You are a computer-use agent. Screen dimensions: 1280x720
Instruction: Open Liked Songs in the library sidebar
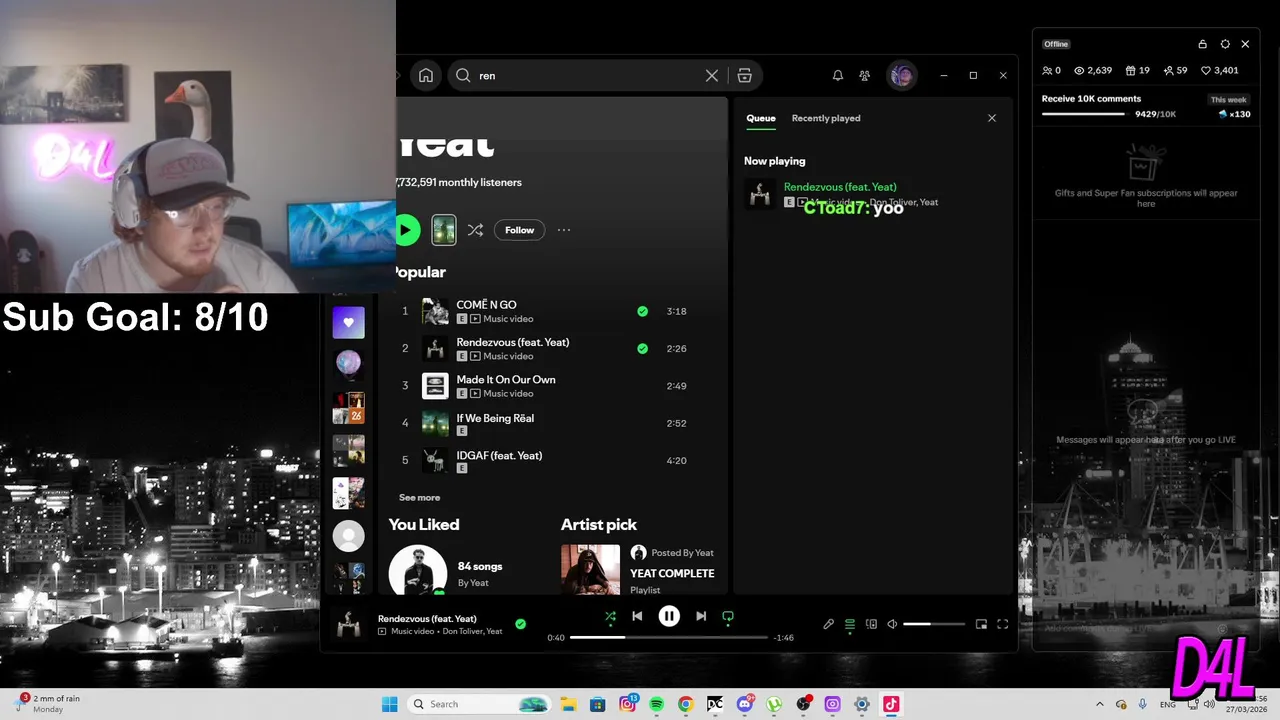tap(348, 323)
